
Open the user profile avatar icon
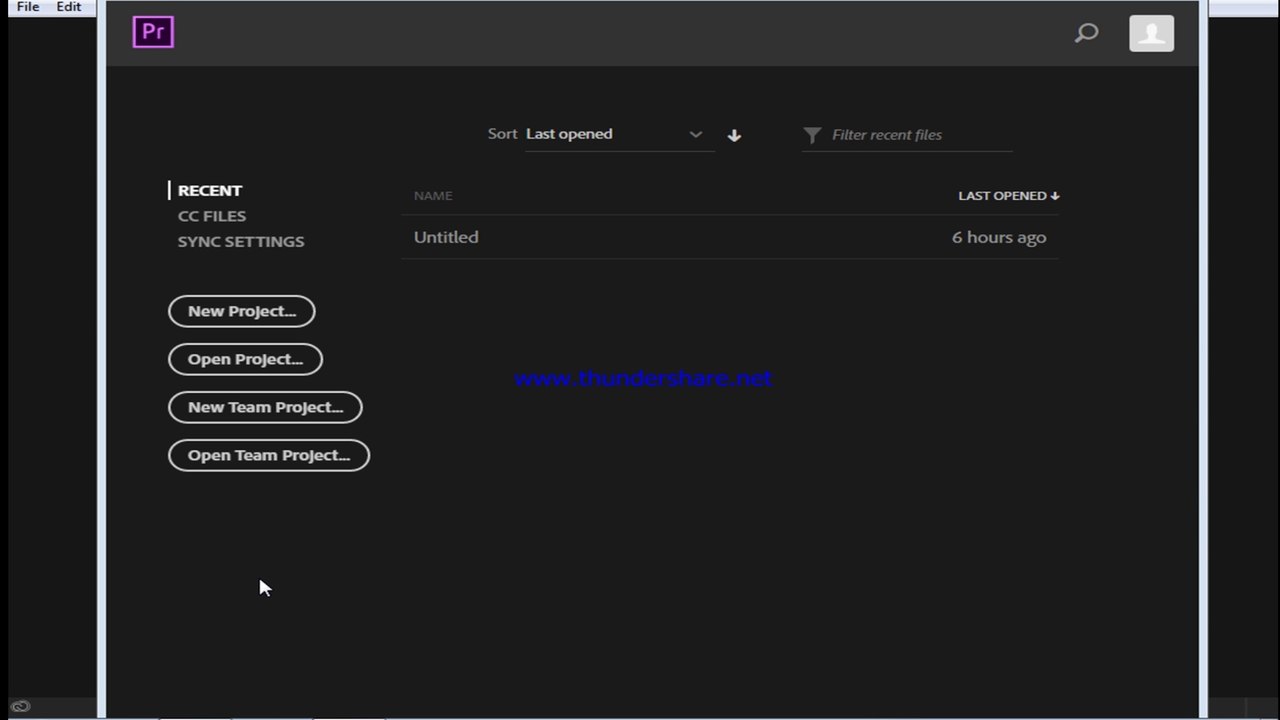[x=1151, y=33]
